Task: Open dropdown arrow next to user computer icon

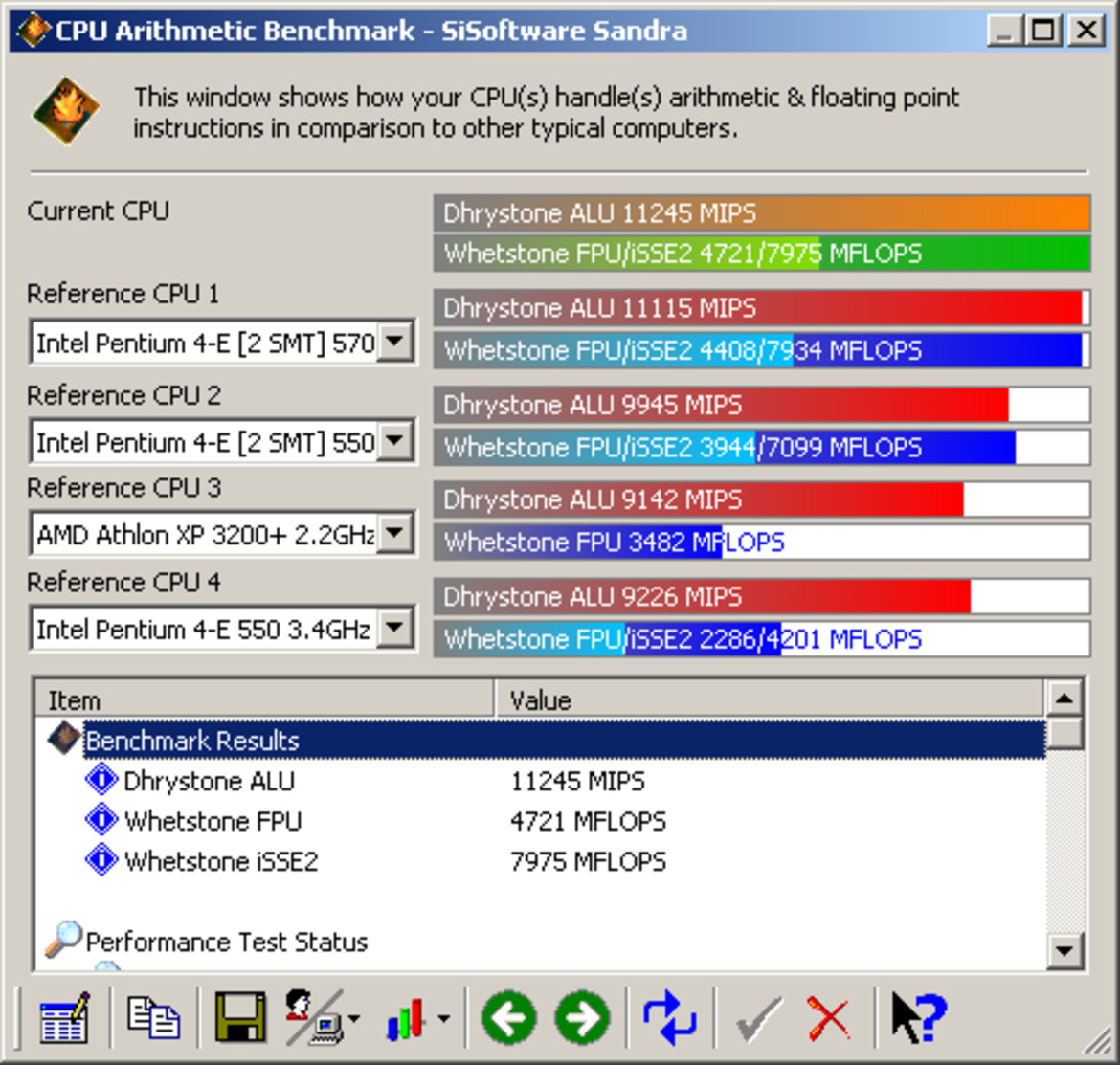Action: 354,1018
